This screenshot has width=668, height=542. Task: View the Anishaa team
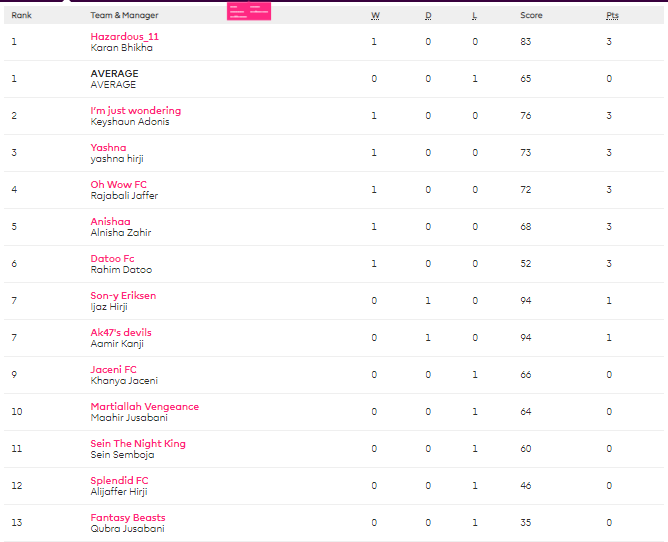point(110,221)
